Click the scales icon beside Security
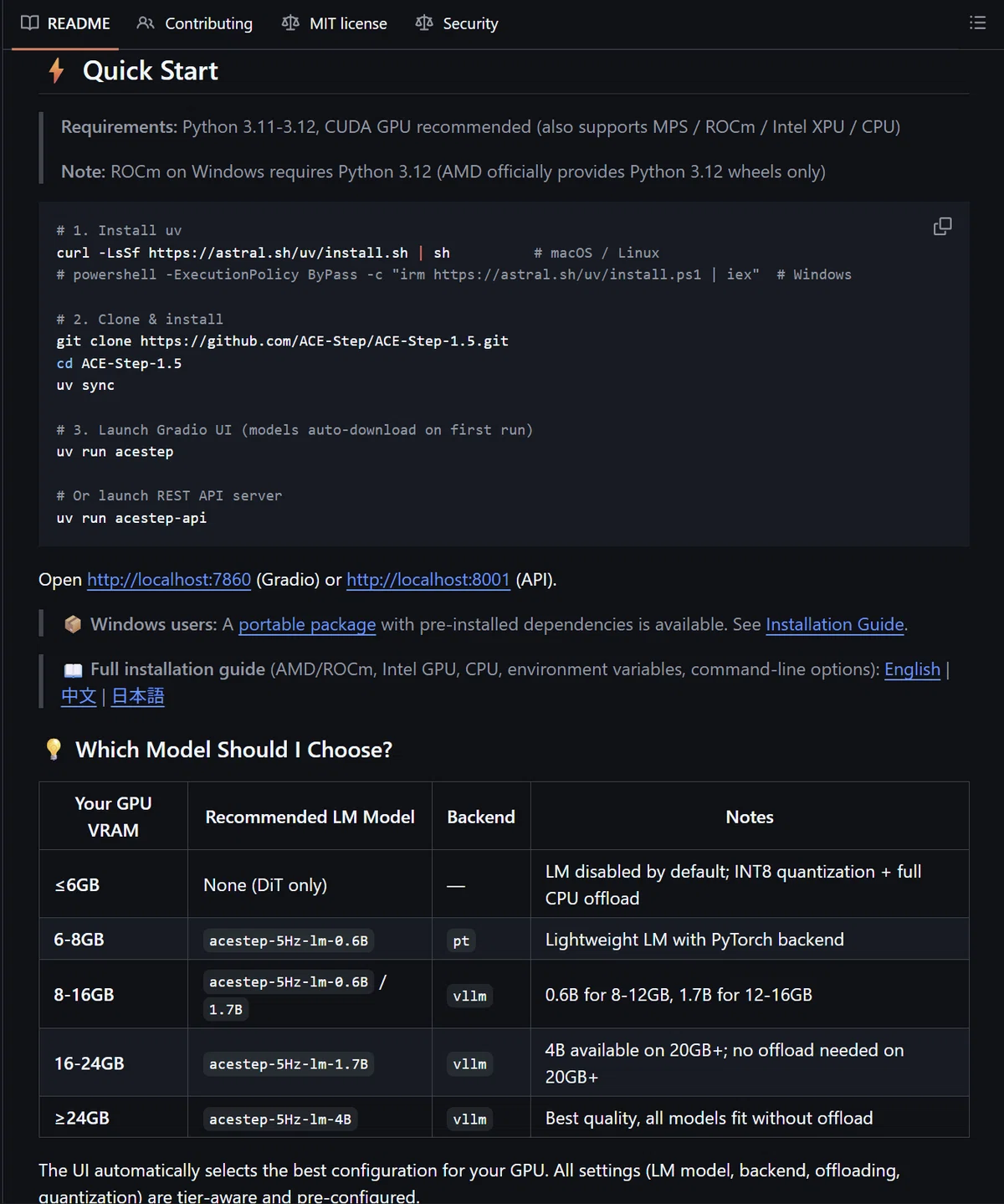 click(424, 23)
